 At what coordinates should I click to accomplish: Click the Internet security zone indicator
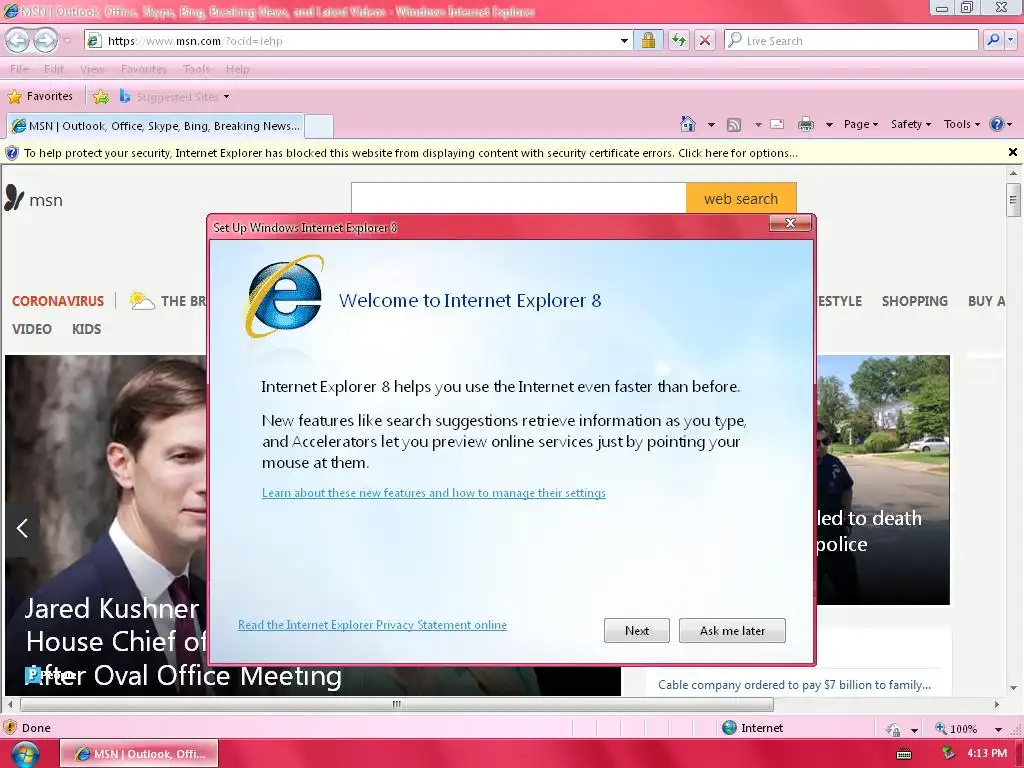coord(752,728)
